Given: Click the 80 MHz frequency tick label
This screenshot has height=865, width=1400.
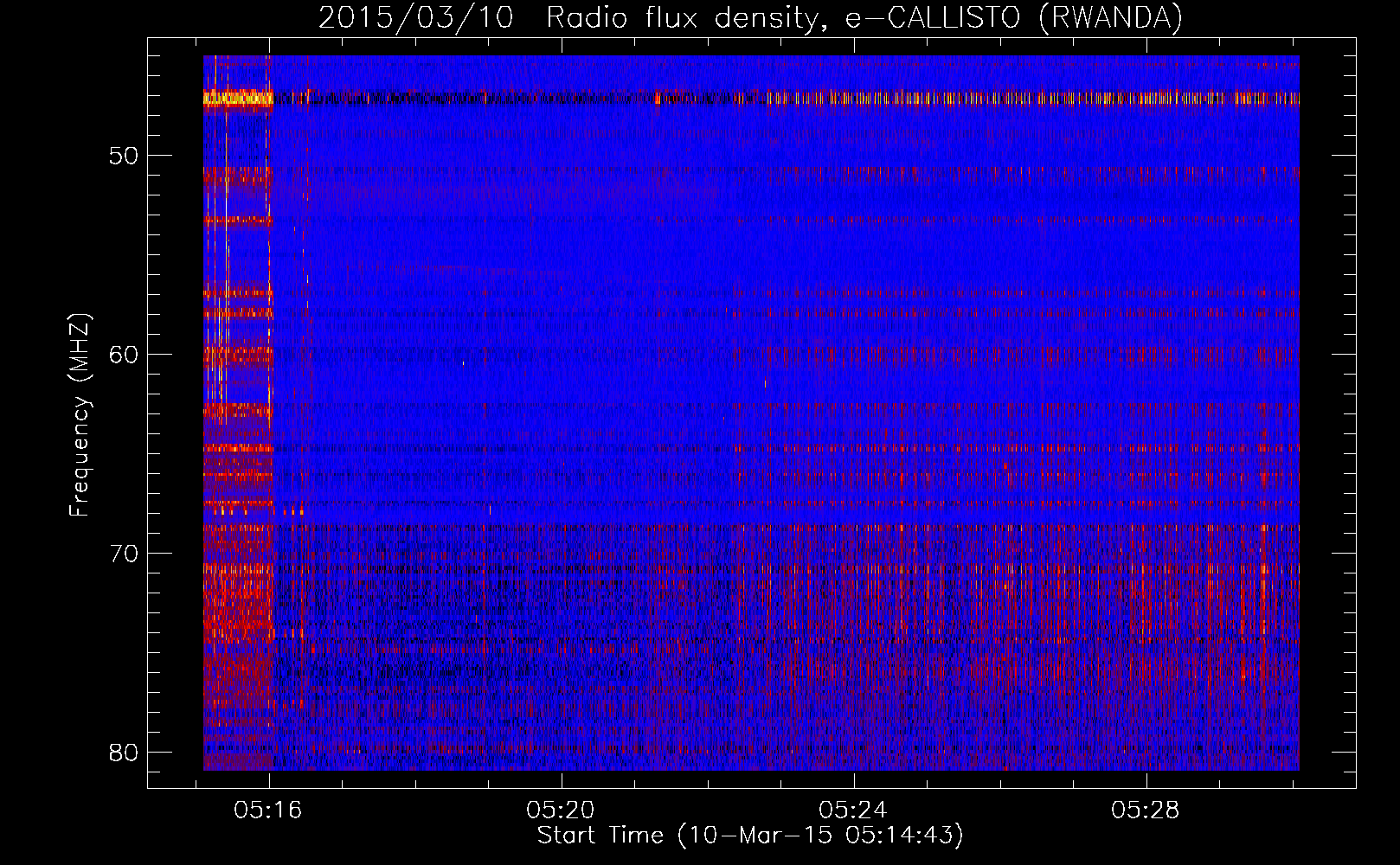Looking at the screenshot, I should click(x=124, y=752).
